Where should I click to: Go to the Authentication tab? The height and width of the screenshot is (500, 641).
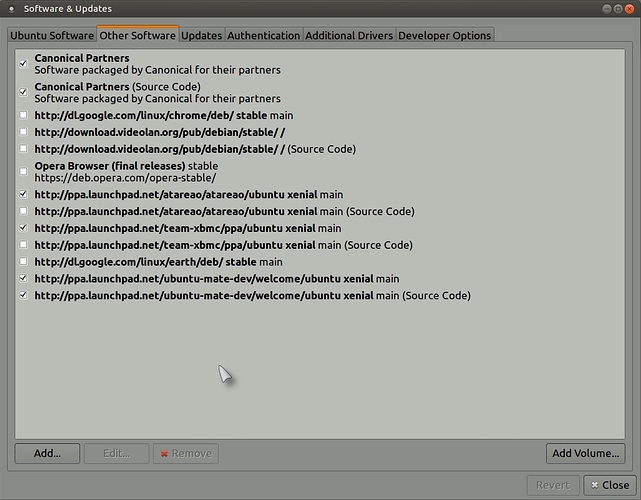pyautogui.click(x=264, y=36)
